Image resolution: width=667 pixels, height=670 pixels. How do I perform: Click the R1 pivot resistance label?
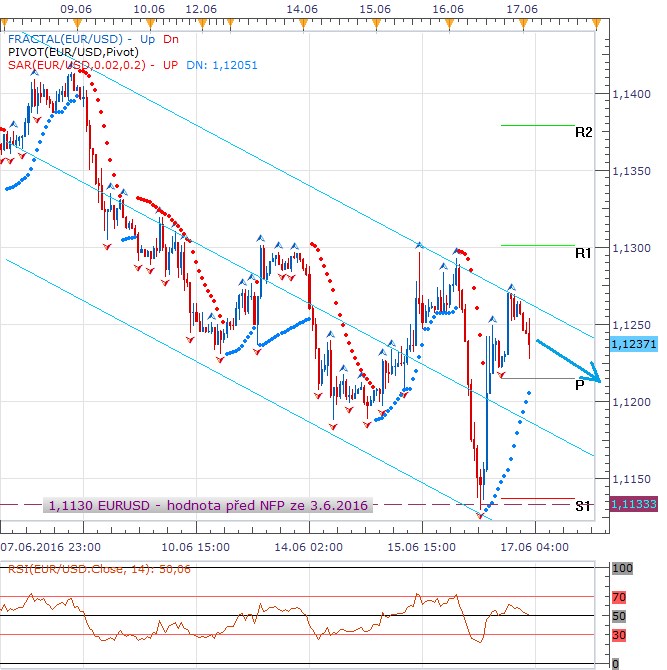pyautogui.click(x=583, y=254)
